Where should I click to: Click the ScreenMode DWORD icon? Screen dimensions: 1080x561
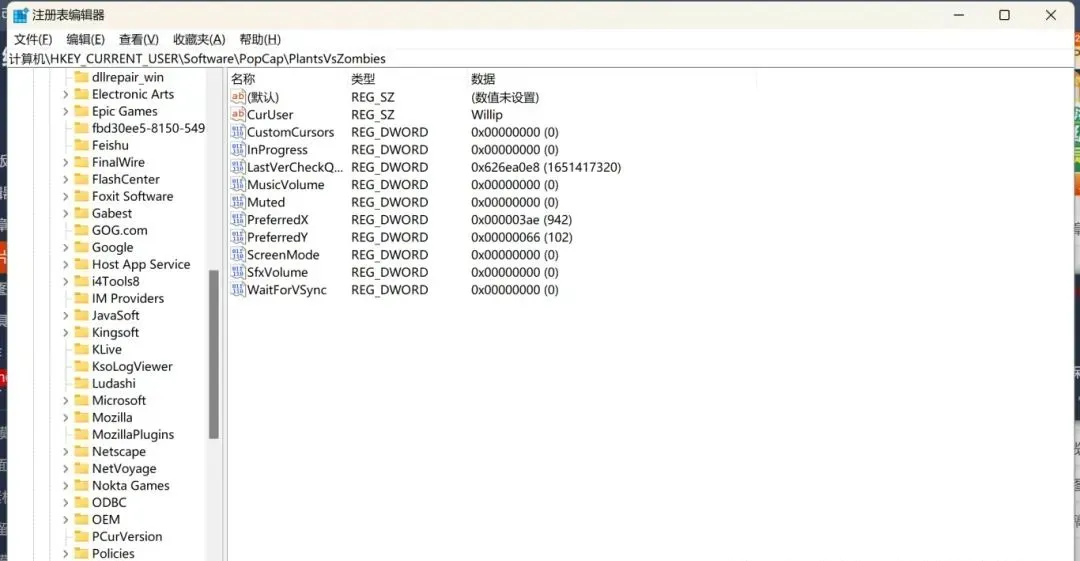[x=238, y=255]
